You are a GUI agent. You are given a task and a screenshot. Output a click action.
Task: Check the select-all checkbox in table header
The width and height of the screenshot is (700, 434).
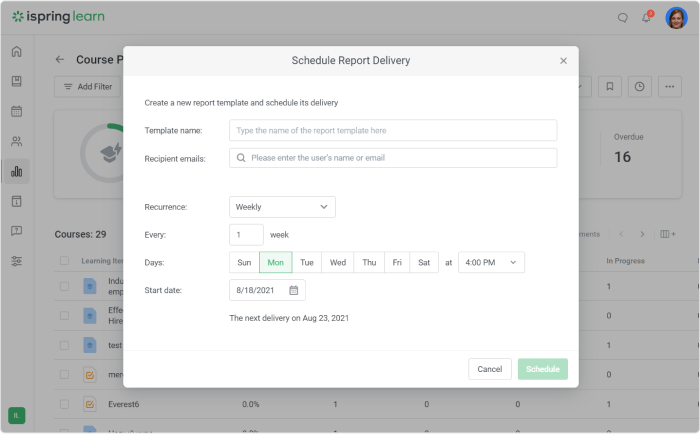point(64,261)
